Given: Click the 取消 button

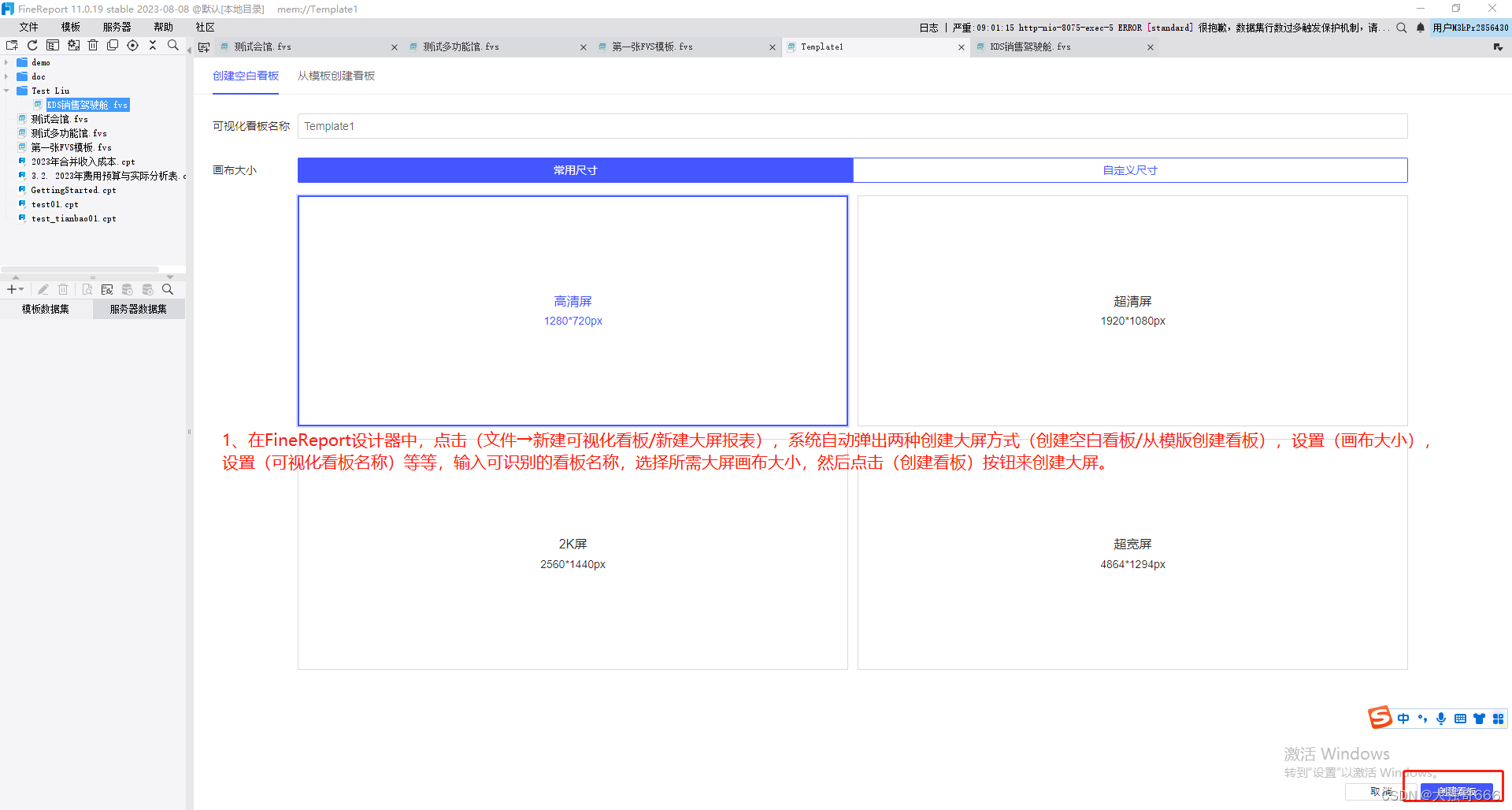Looking at the screenshot, I should tap(1380, 792).
